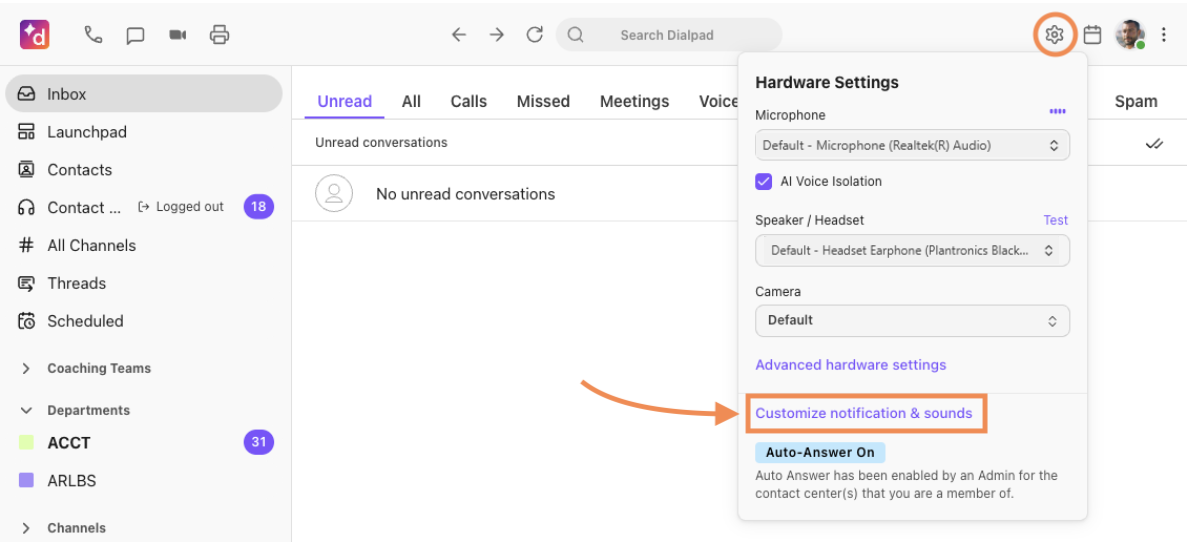Switch to the Unread tab
Screen dimensions: 1187x542
(x=344, y=101)
